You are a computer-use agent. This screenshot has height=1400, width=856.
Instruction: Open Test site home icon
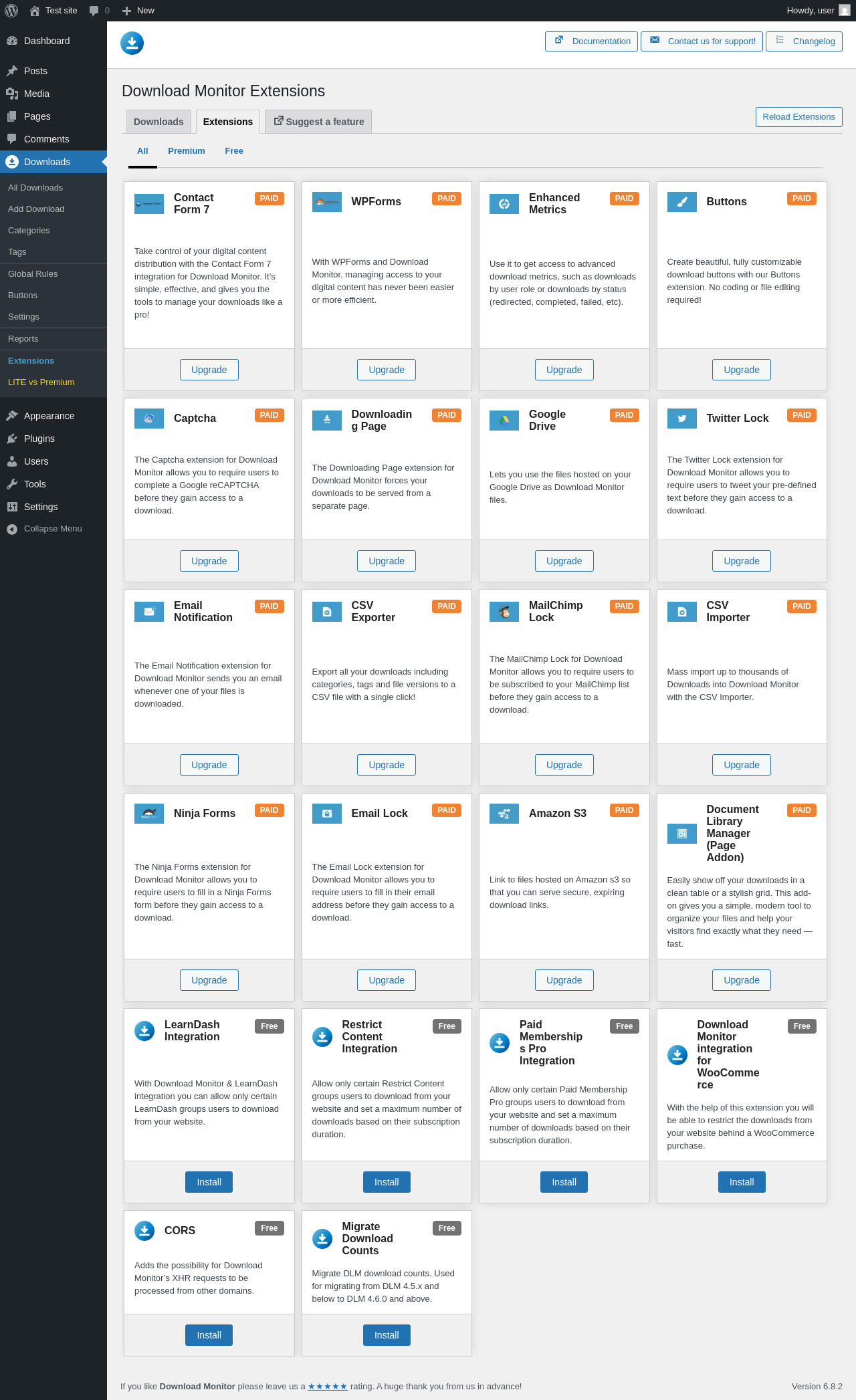point(35,11)
